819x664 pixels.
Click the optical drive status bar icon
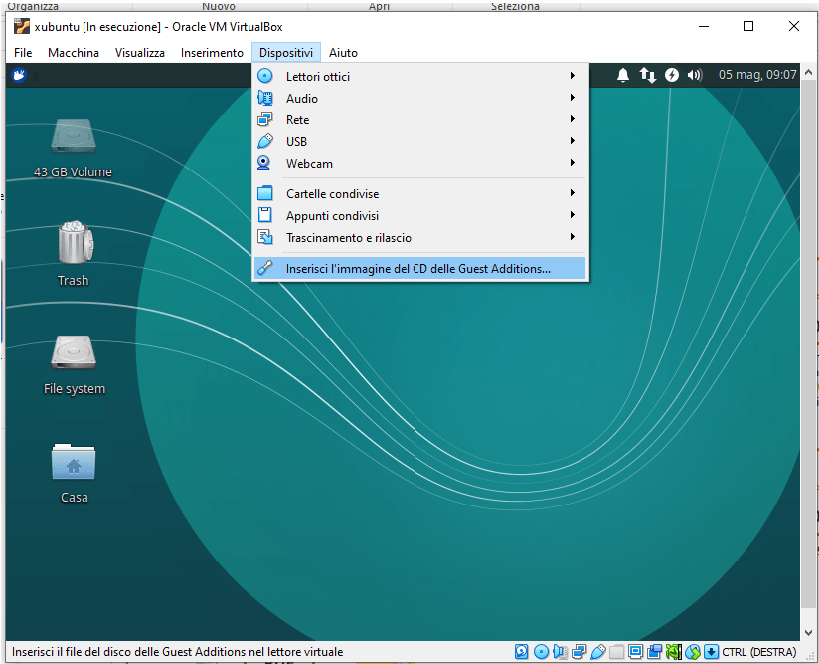(x=541, y=652)
